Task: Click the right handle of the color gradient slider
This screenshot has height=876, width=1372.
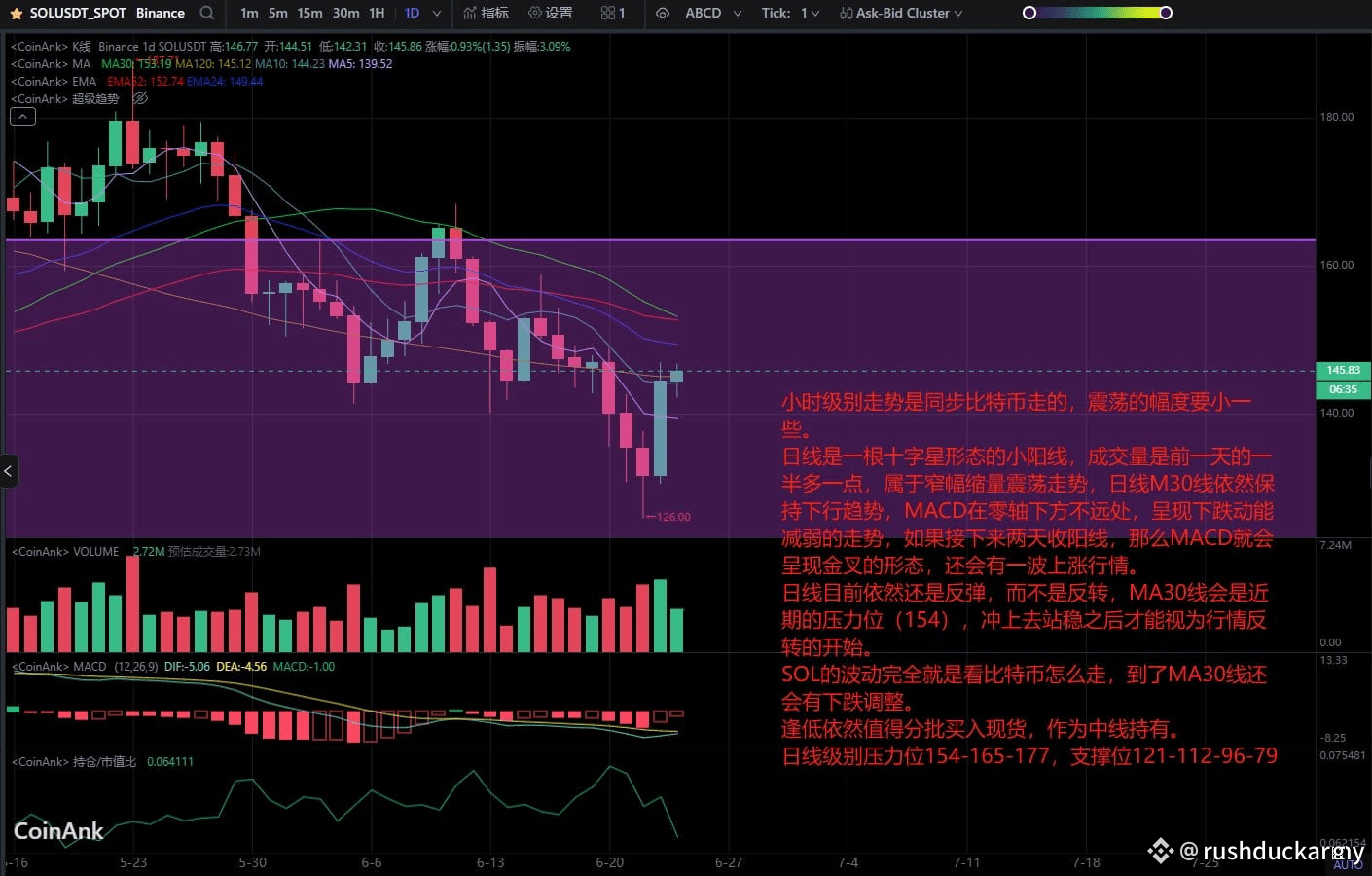Action: point(1166,13)
